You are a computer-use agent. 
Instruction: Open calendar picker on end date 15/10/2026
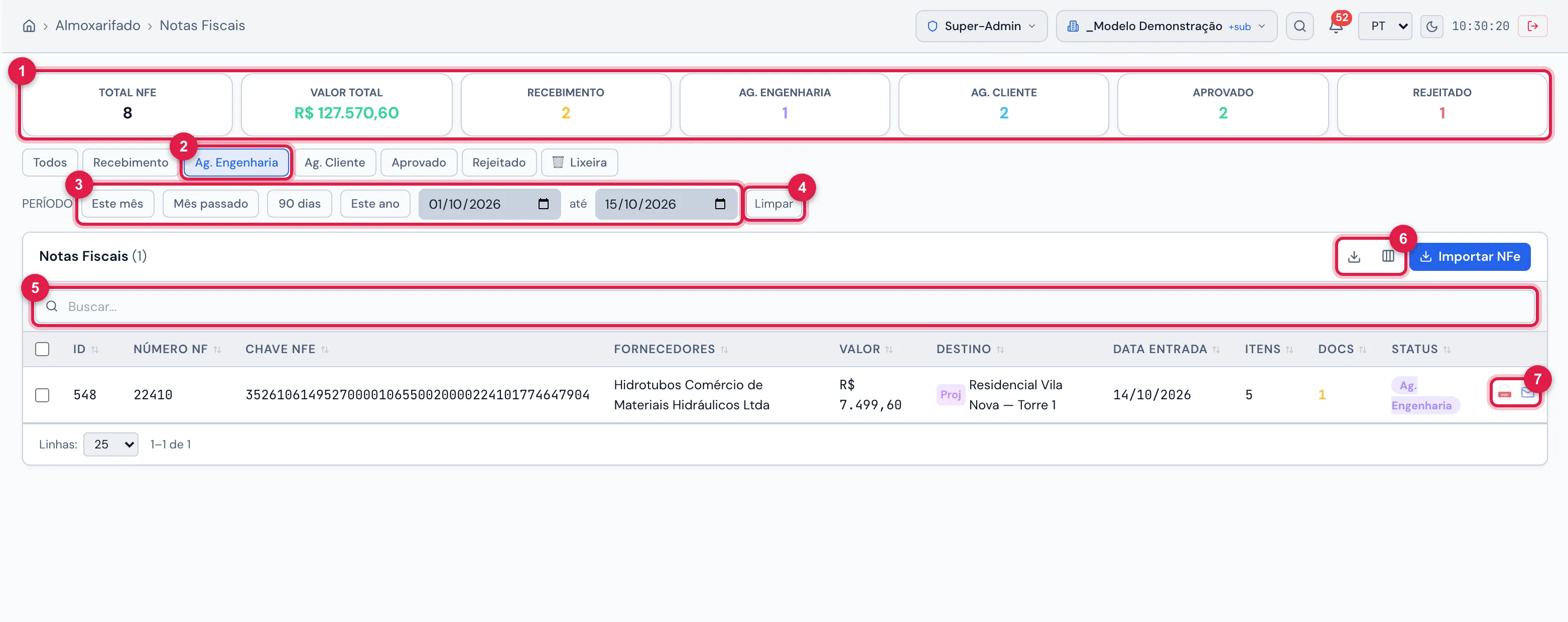719,204
